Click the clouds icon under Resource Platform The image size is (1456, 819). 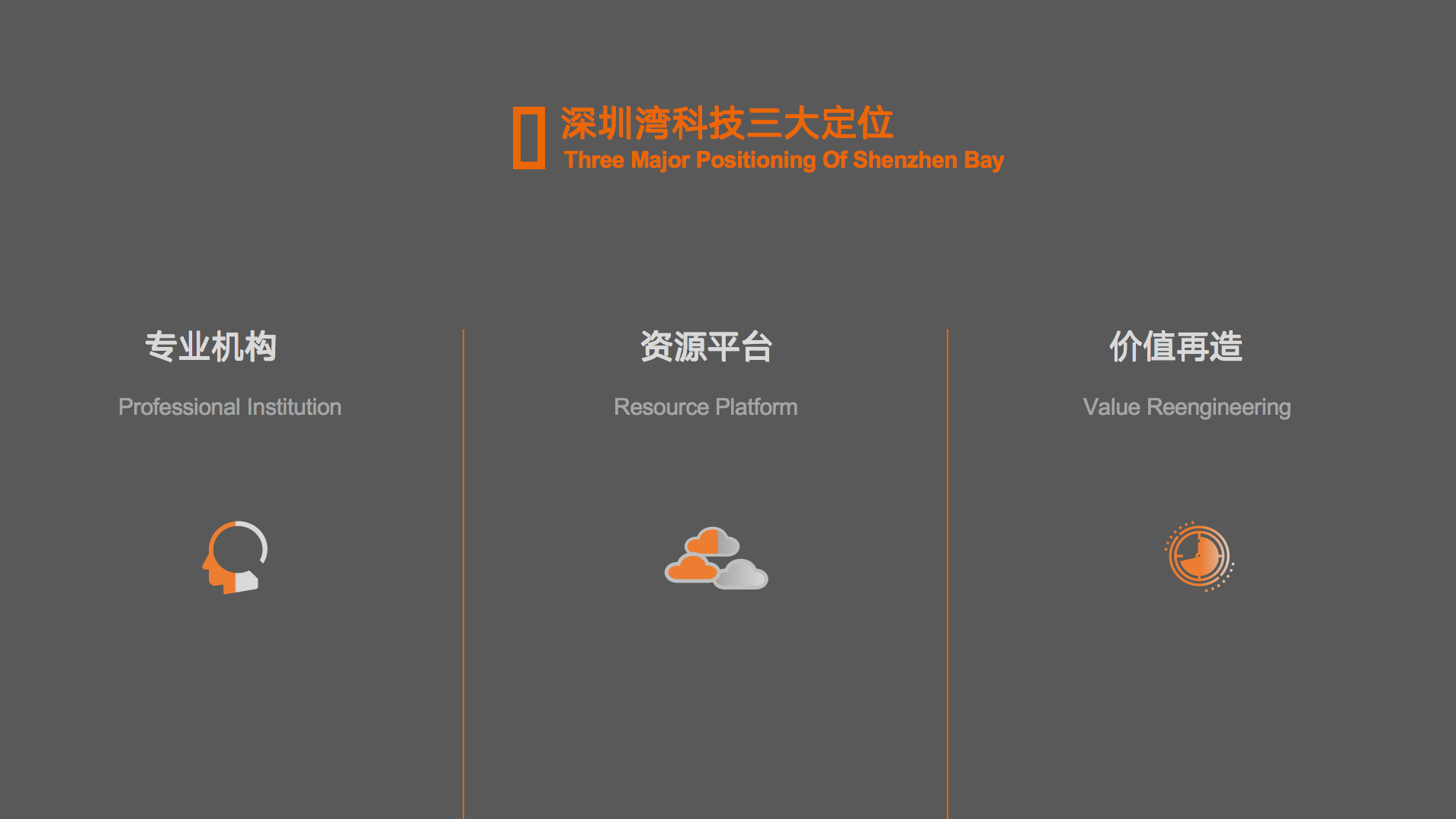716,558
